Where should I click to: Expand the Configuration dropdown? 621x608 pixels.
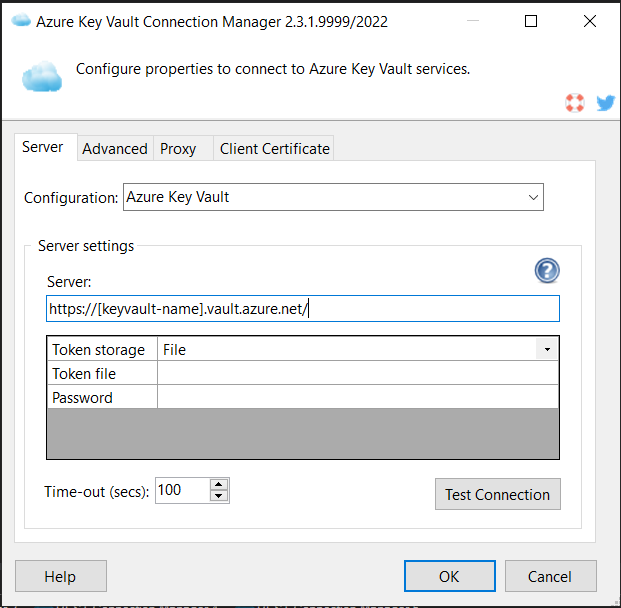tap(533, 197)
